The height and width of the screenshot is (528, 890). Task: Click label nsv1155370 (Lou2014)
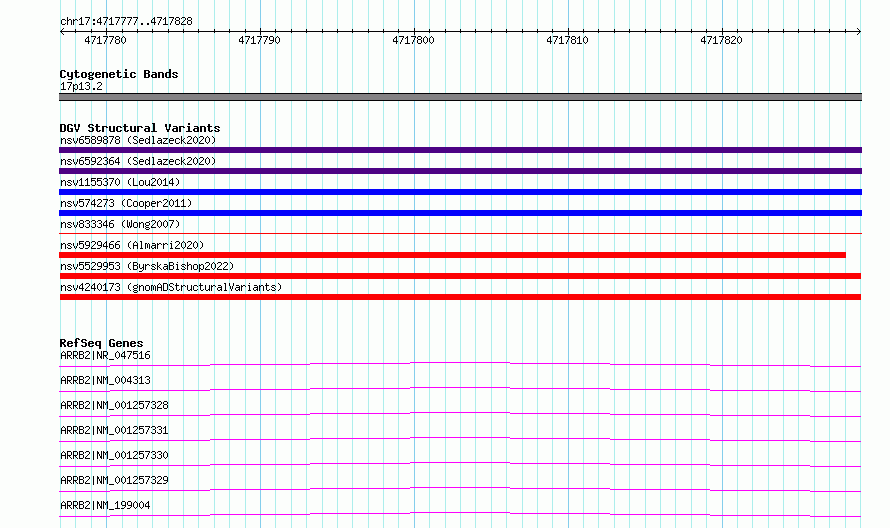click(120, 182)
